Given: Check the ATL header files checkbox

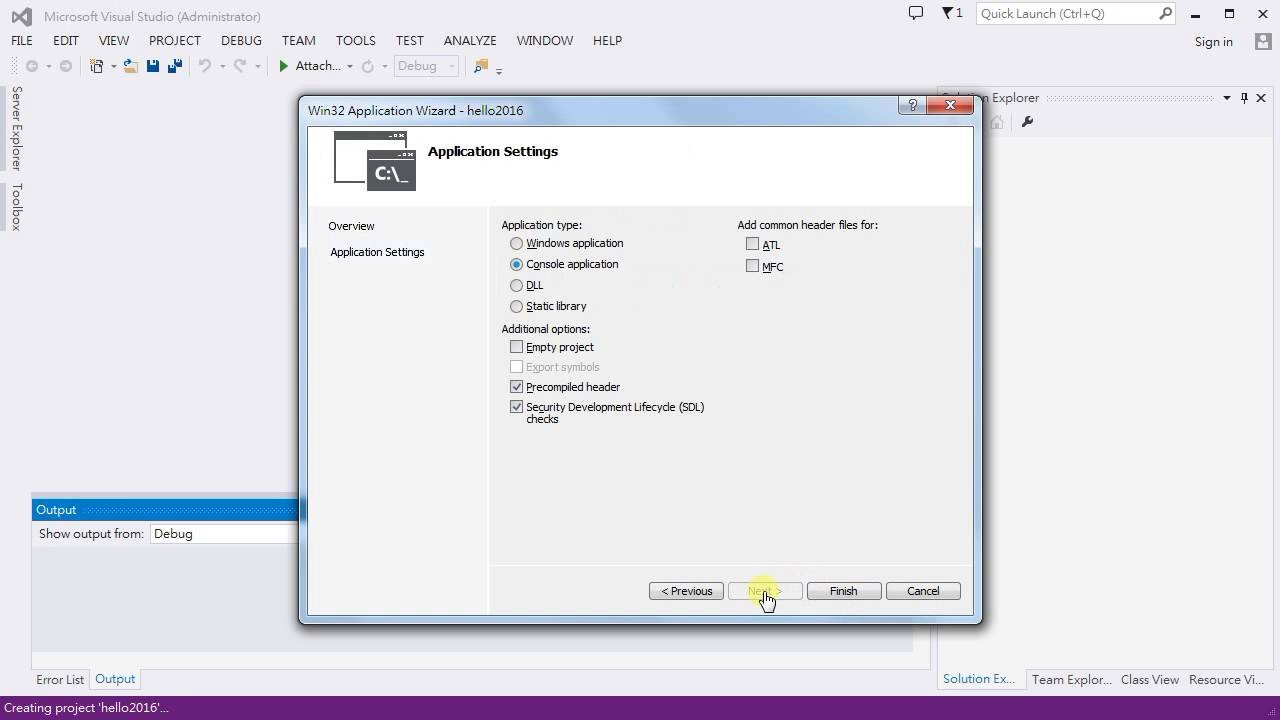Looking at the screenshot, I should point(752,244).
